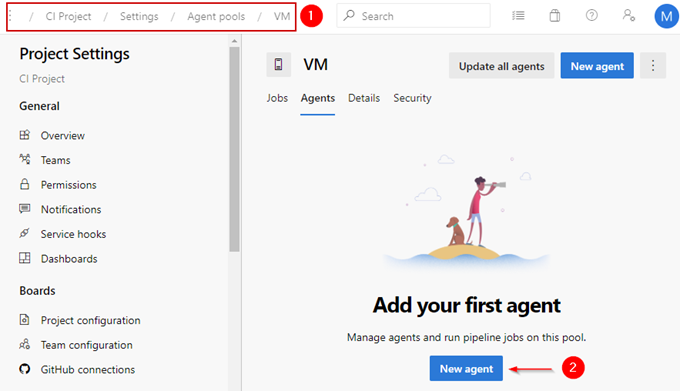This screenshot has width=680, height=391.
Task: Open Team configuration under Boards
Action: [x=87, y=345]
